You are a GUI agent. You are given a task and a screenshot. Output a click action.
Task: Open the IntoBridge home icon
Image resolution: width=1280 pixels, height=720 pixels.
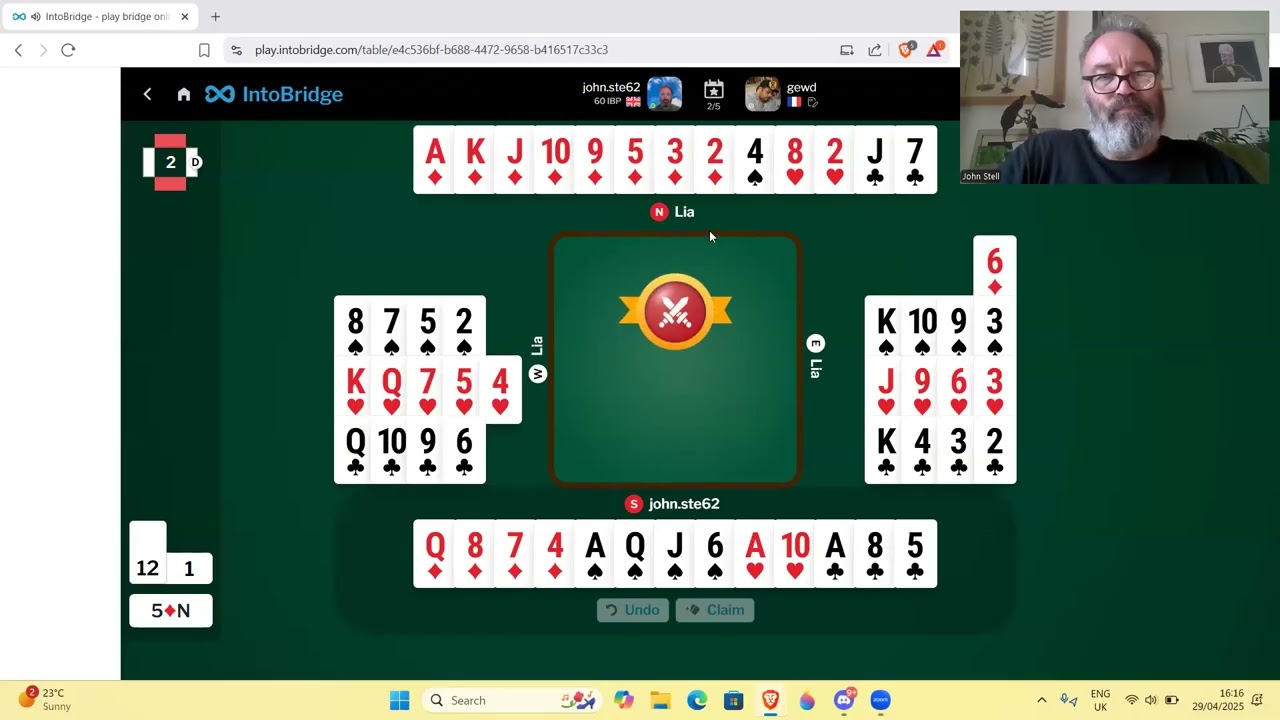184,94
